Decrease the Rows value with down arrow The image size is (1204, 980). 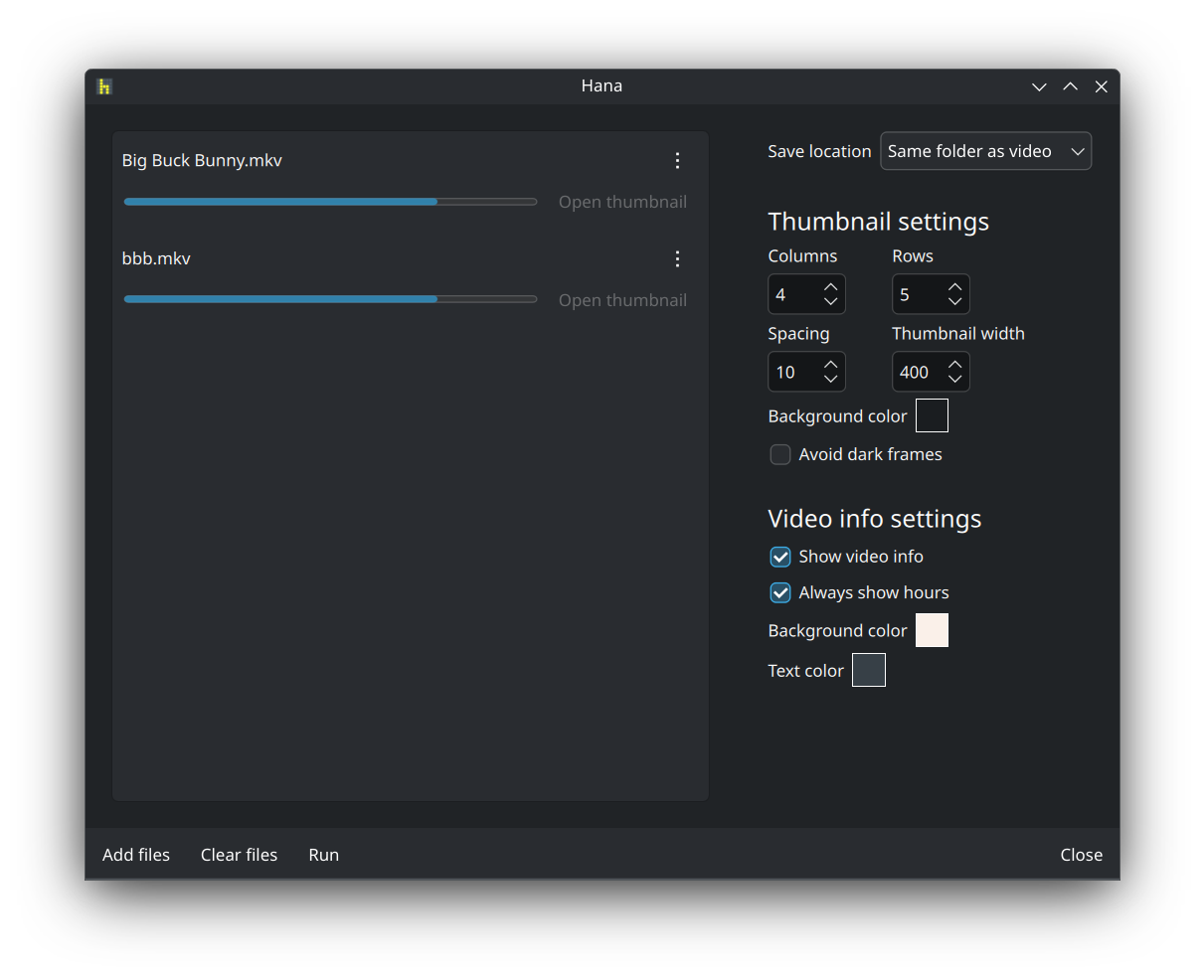pos(955,302)
